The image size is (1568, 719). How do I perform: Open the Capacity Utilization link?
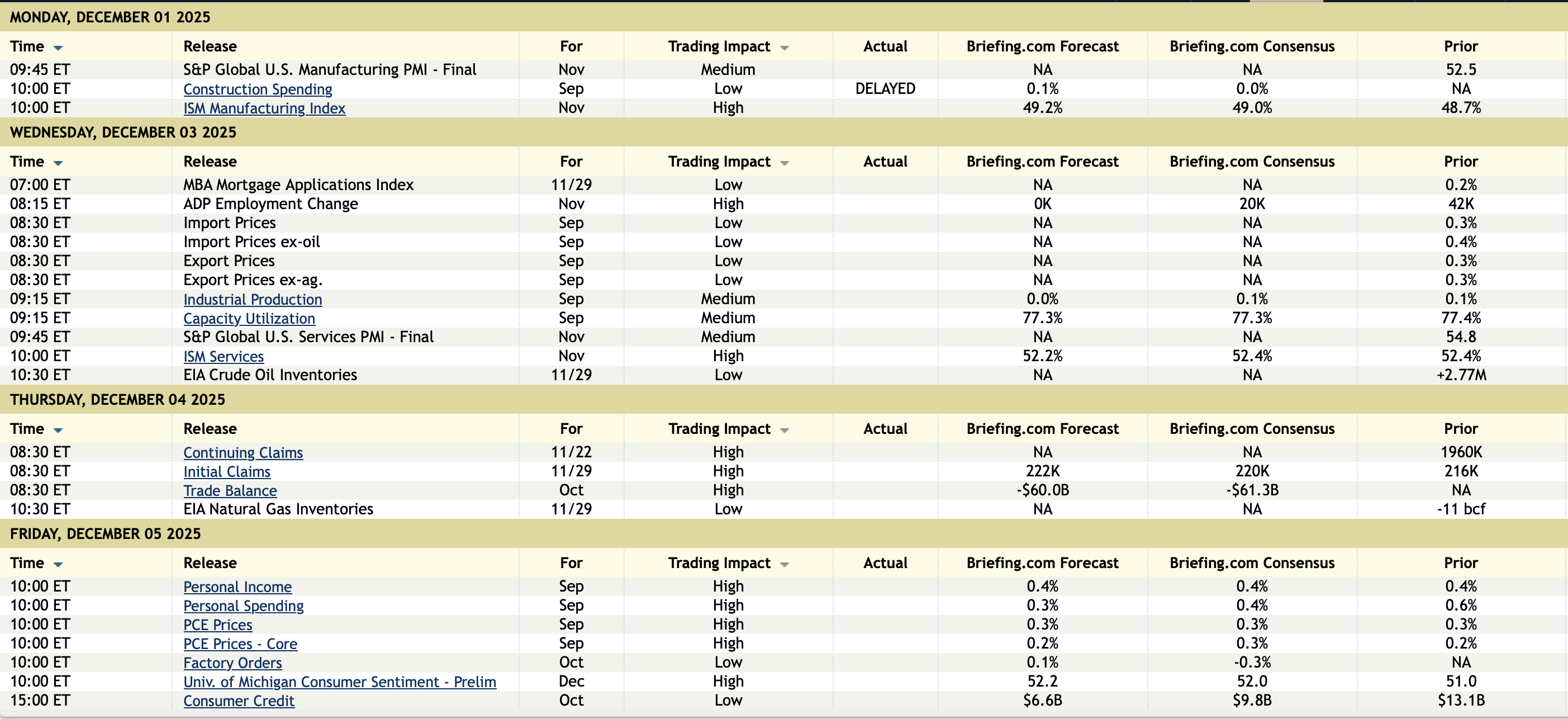(x=249, y=318)
